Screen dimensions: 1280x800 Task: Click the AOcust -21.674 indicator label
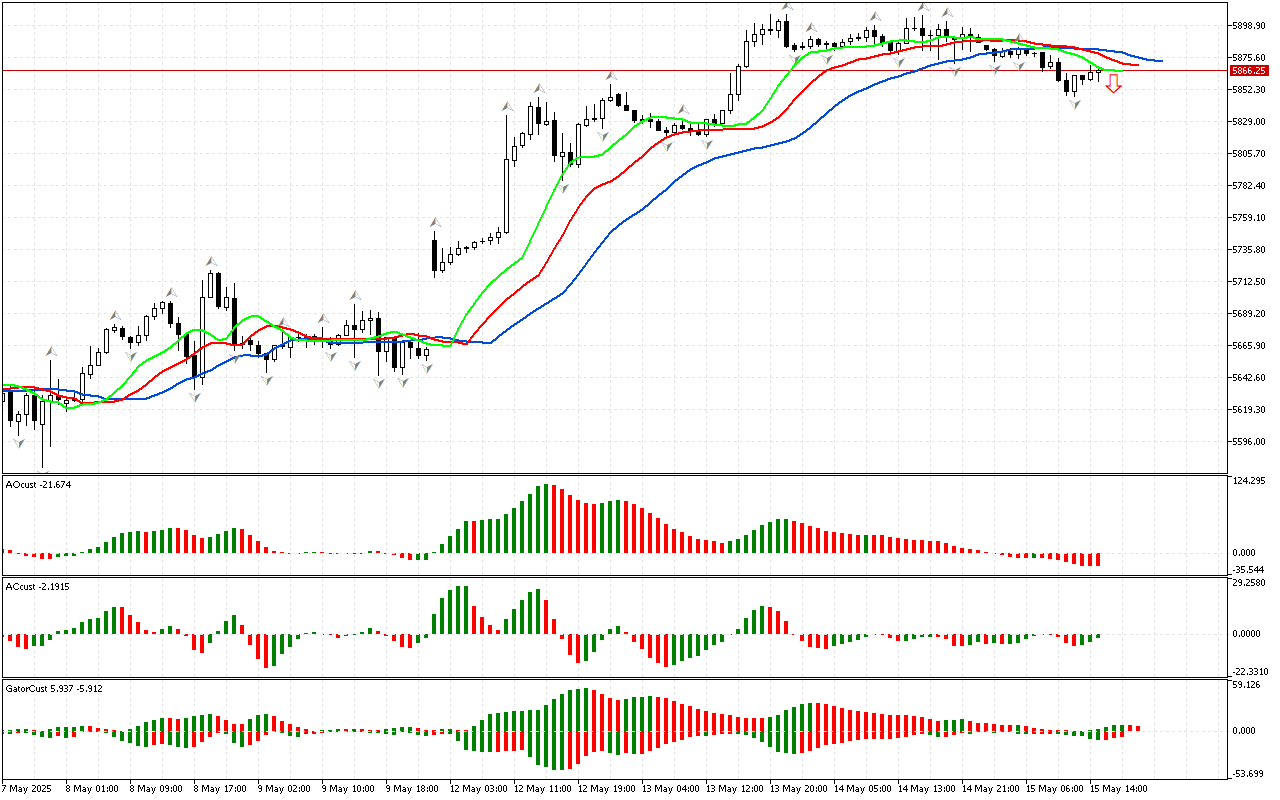pos(38,484)
